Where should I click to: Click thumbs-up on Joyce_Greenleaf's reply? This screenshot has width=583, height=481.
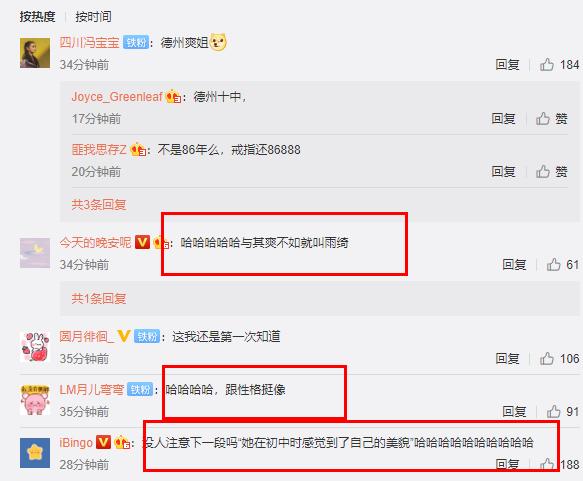pos(543,119)
